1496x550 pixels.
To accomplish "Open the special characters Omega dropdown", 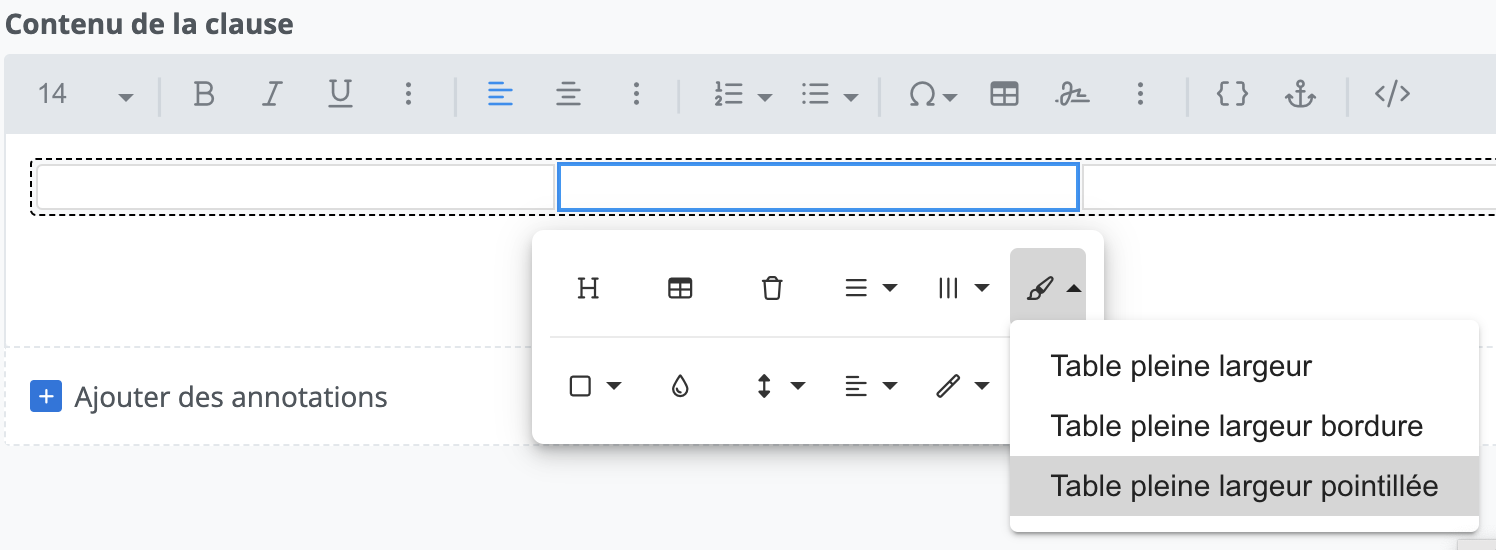I will click(x=932, y=96).
